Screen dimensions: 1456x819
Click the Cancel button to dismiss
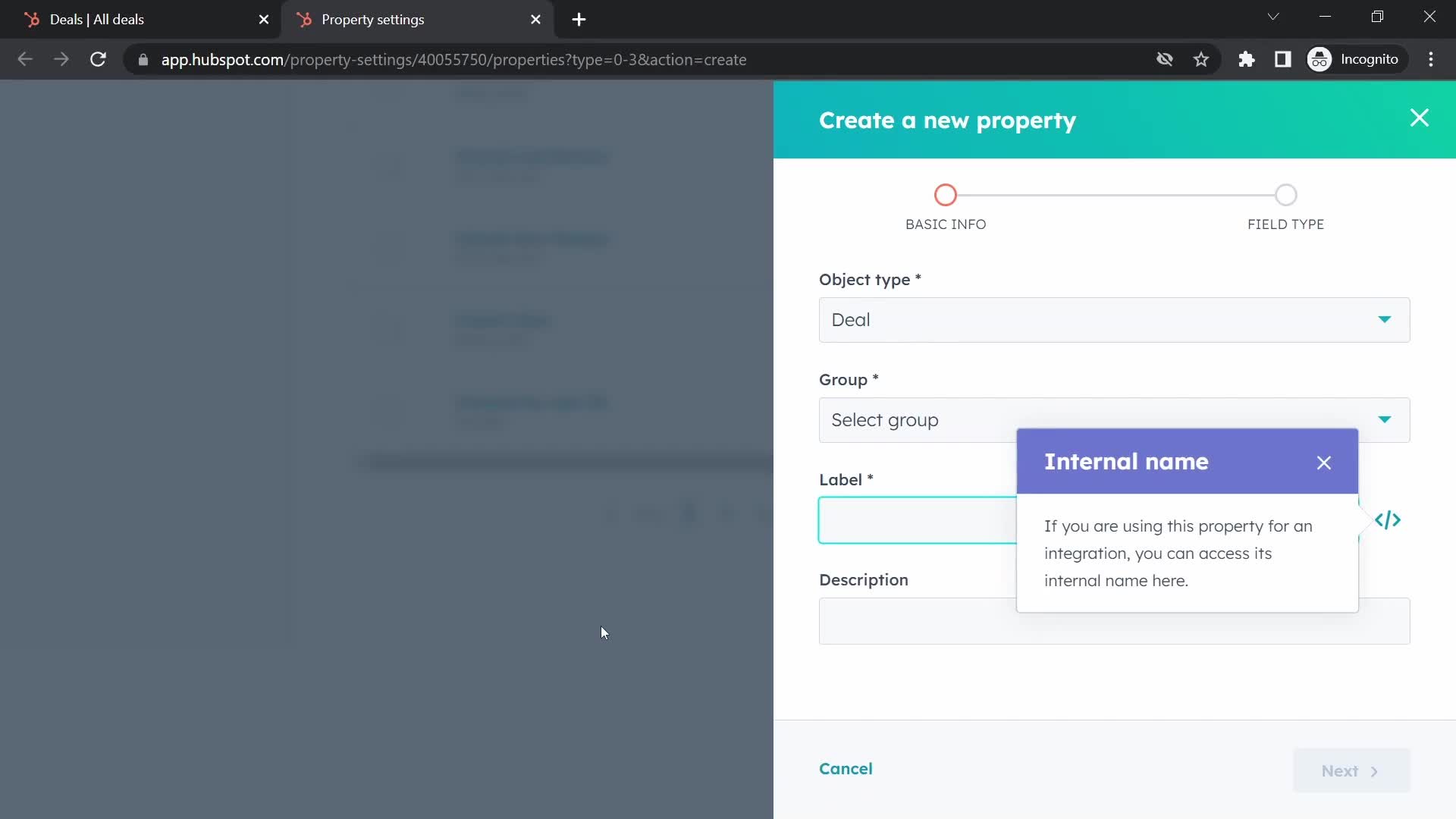(846, 768)
